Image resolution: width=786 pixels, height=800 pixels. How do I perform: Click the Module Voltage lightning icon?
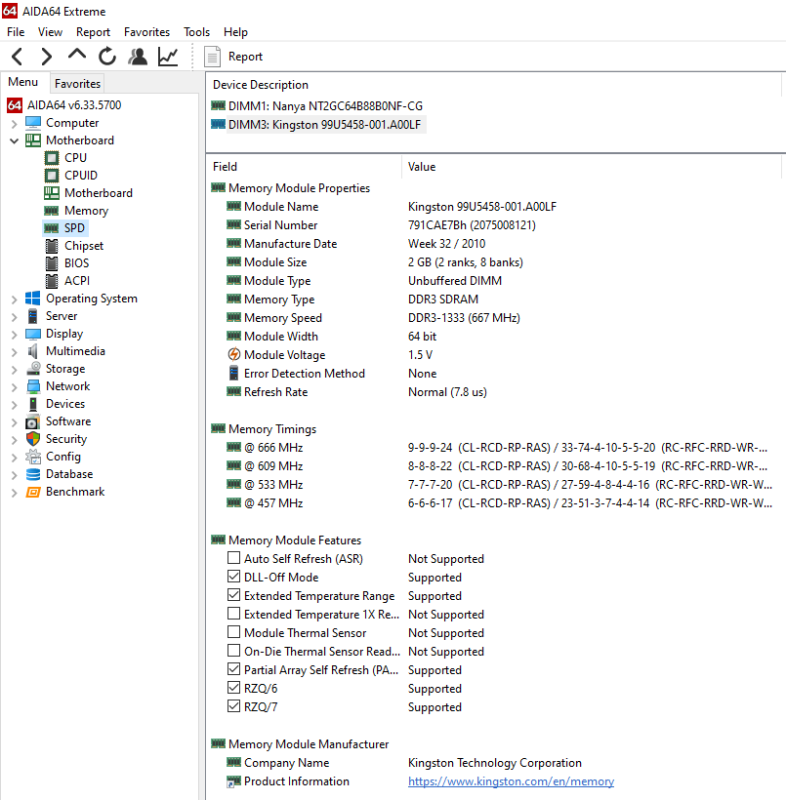pyautogui.click(x=234, y=354)
